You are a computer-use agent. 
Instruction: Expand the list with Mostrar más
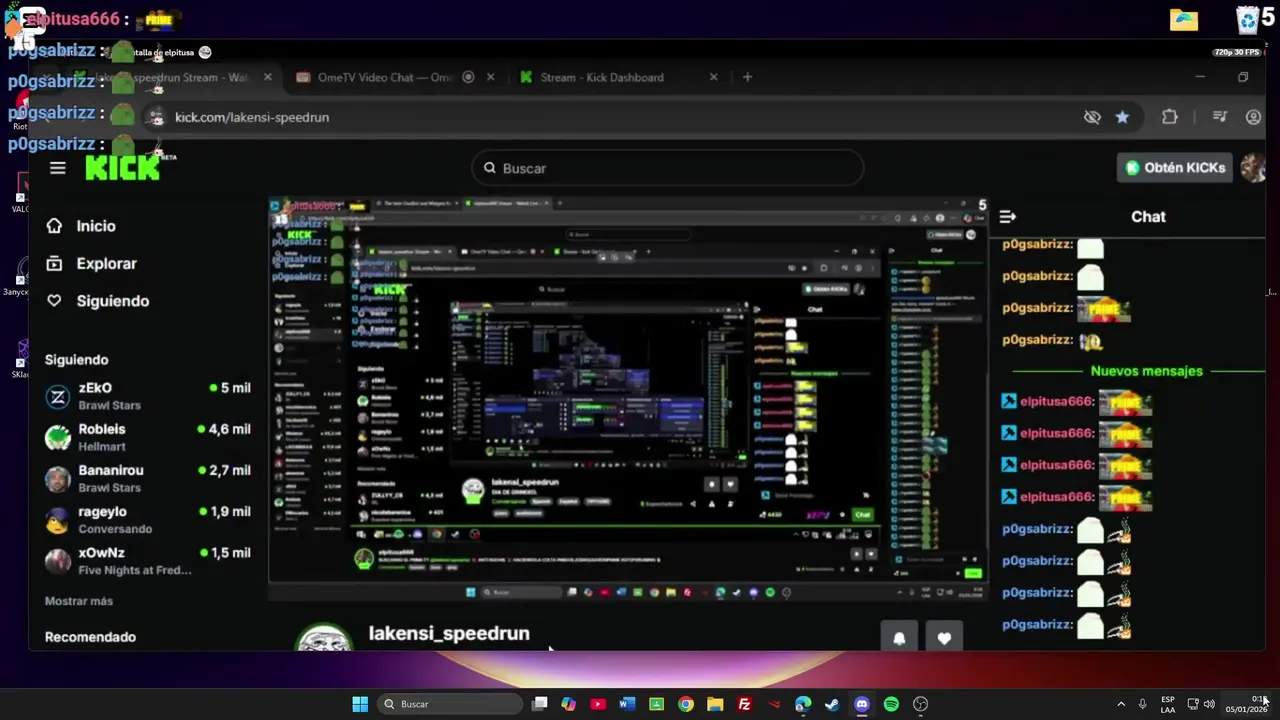[79, 601]
